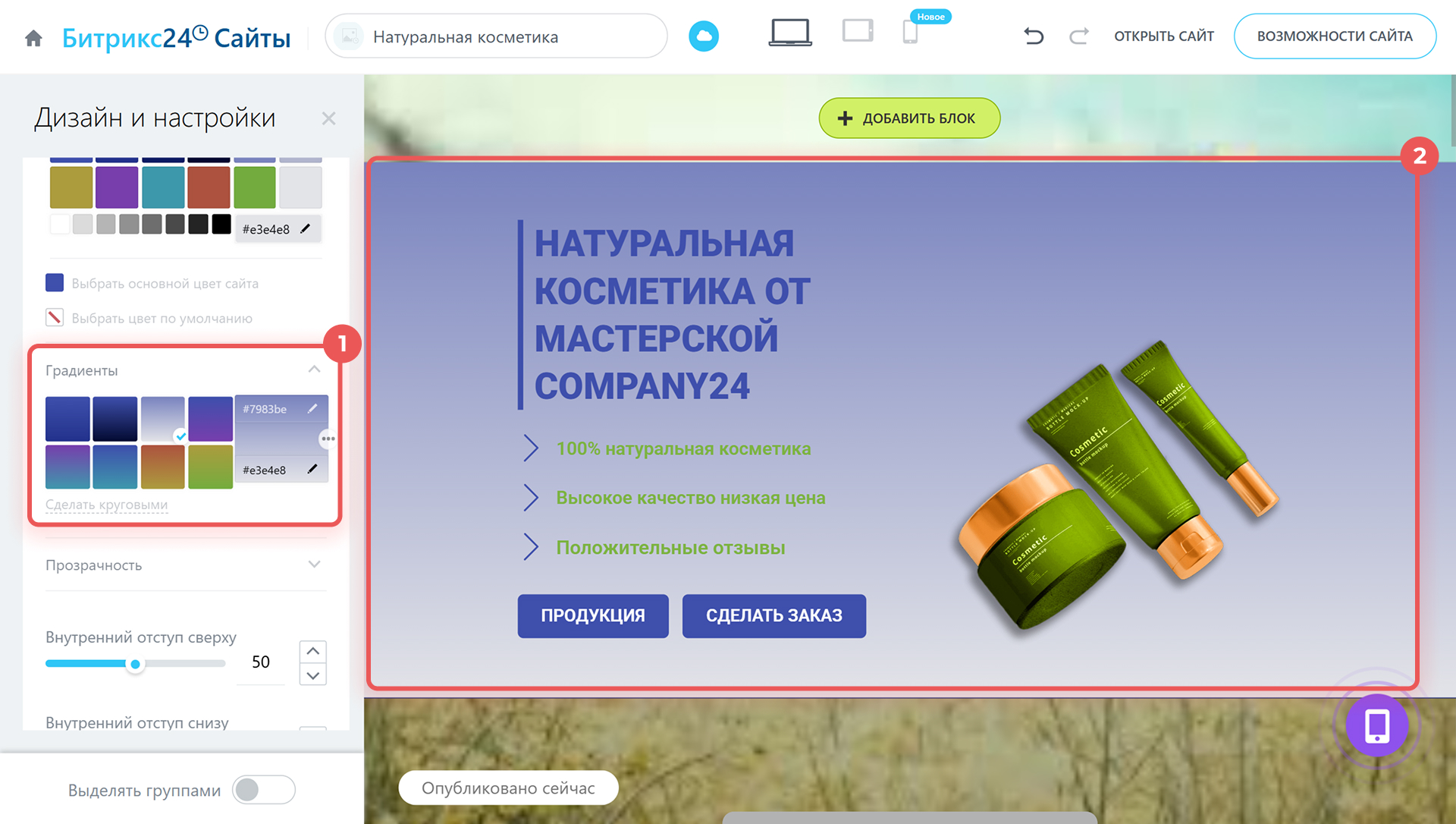Screen dimensions: 1456x824
Task: Click the cloud publish icon
Action: [x=704, y=36]
